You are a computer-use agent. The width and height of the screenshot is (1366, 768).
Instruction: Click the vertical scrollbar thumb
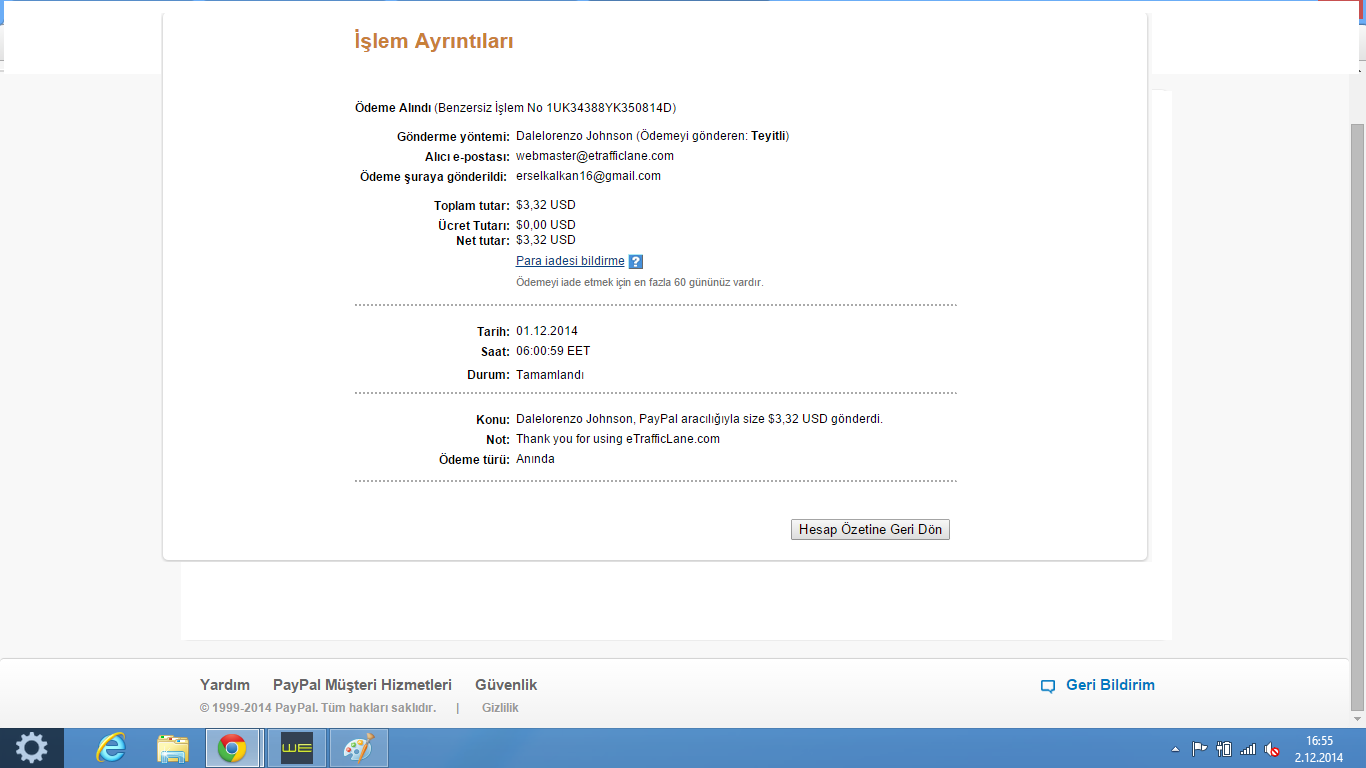[1357, 415]
